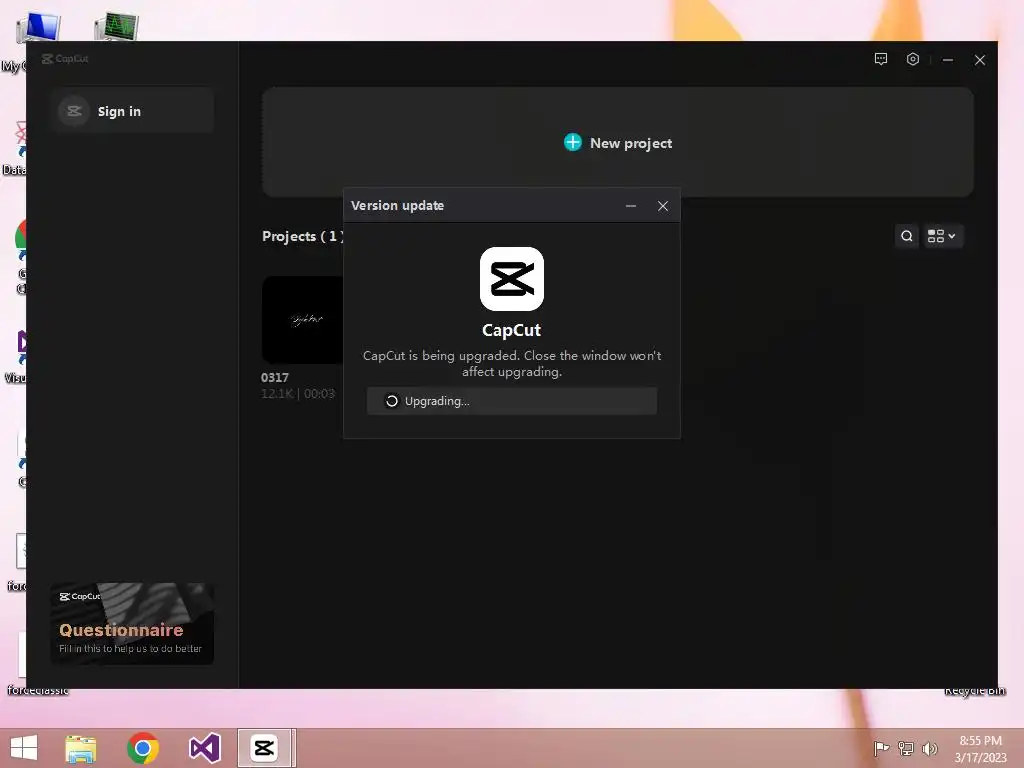Screen dimensions: 1024x768
Task: Click the second desktop monitor icon at top
Action: [x=116, y=27]
